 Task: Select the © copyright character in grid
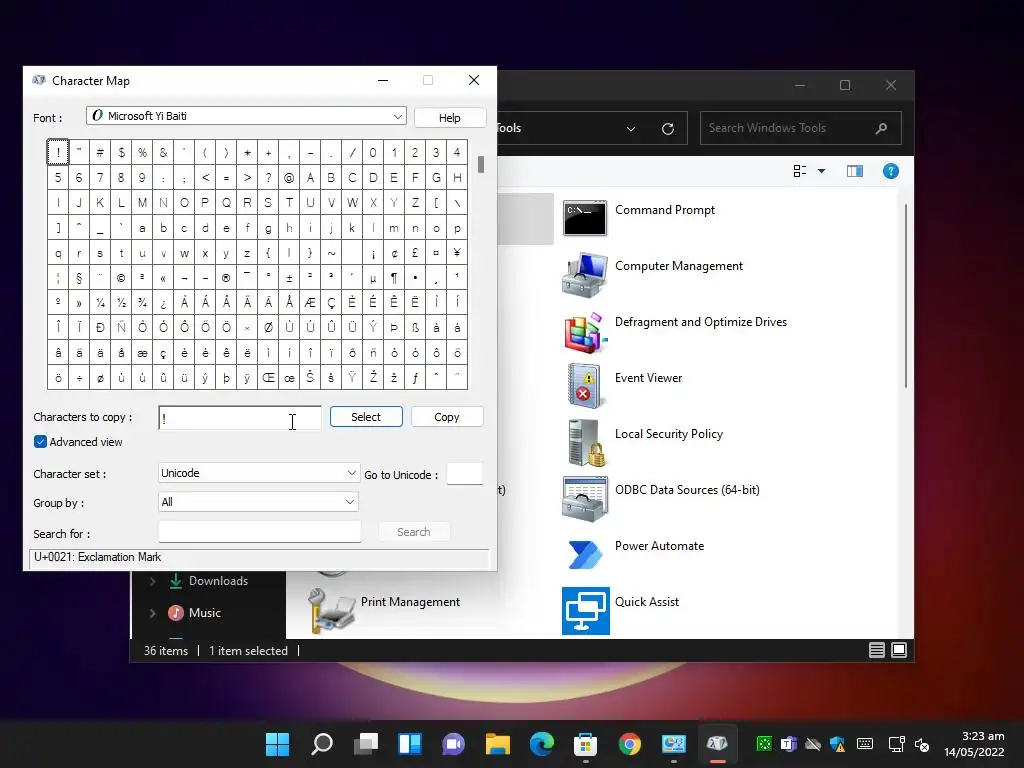[121, 278]
